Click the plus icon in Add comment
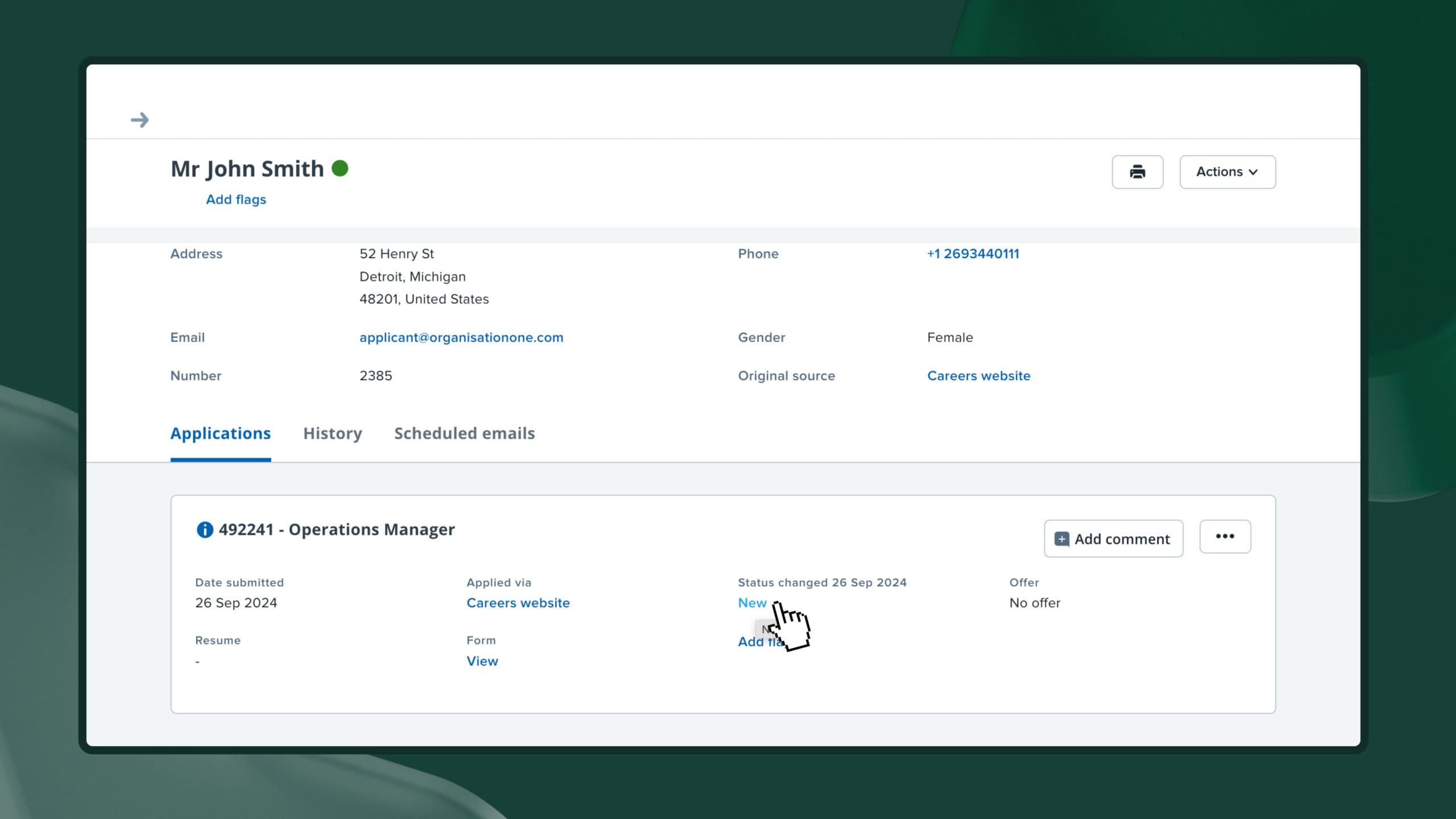Screen dimensions: 1456x819 click(x=1061, y=539)
